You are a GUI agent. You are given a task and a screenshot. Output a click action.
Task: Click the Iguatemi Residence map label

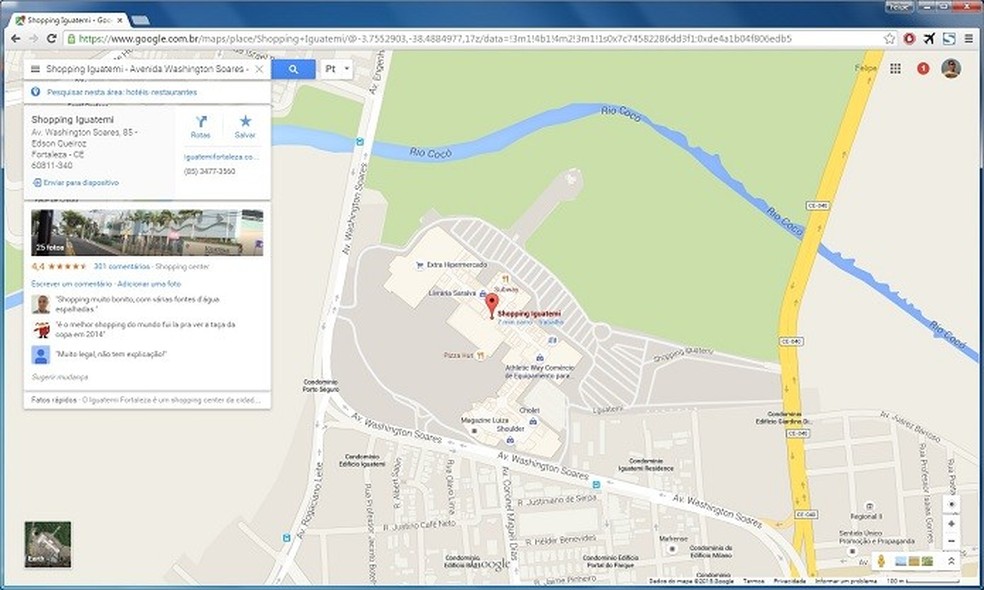tap(646, 464)
